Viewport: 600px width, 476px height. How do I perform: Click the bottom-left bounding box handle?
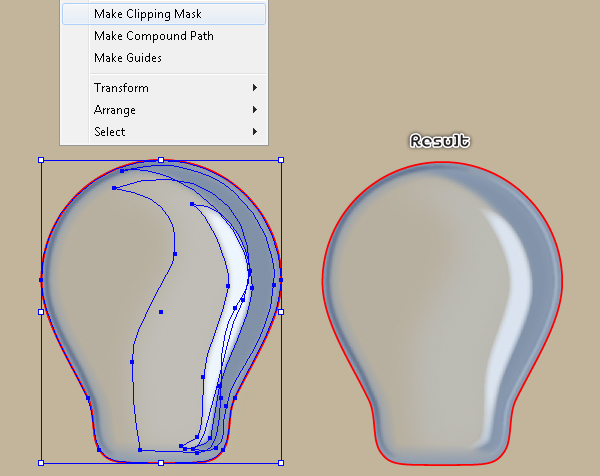coord(41,463)
